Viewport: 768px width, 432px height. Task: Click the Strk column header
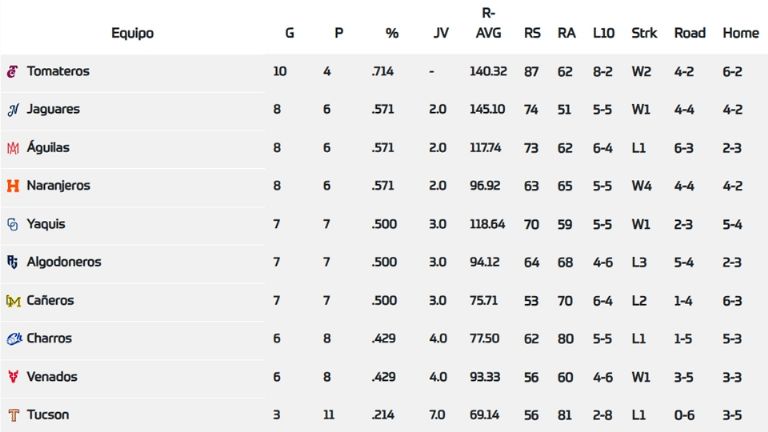click(644, 33)
